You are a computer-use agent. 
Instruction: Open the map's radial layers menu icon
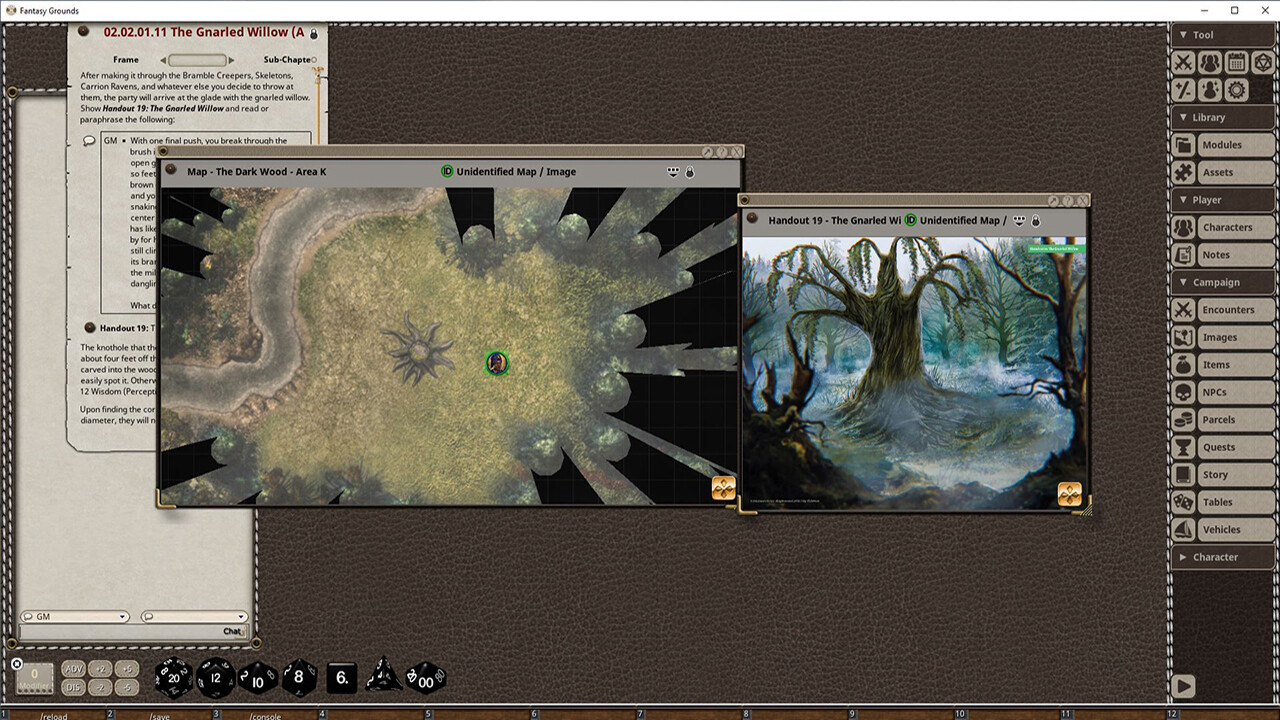click(723, 488)
